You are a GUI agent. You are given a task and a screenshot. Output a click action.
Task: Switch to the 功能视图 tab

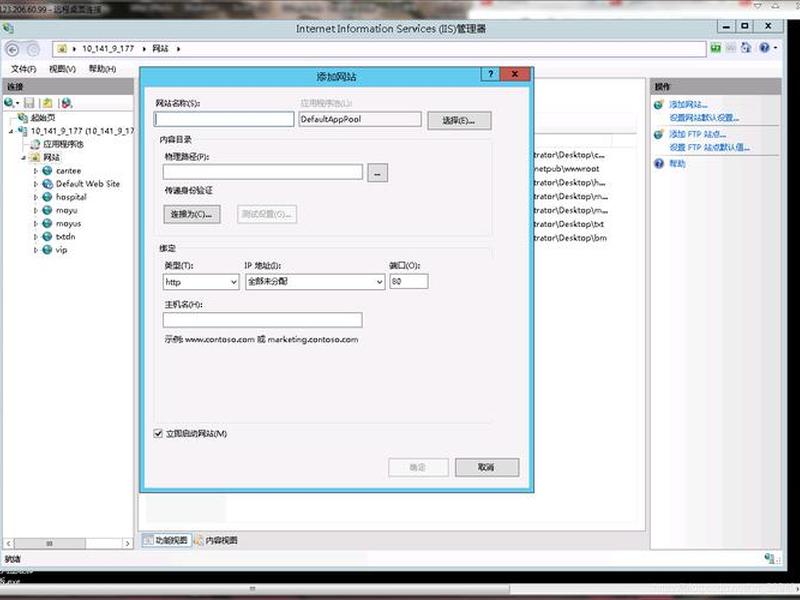pyautogui.click(x=166, y=540)
